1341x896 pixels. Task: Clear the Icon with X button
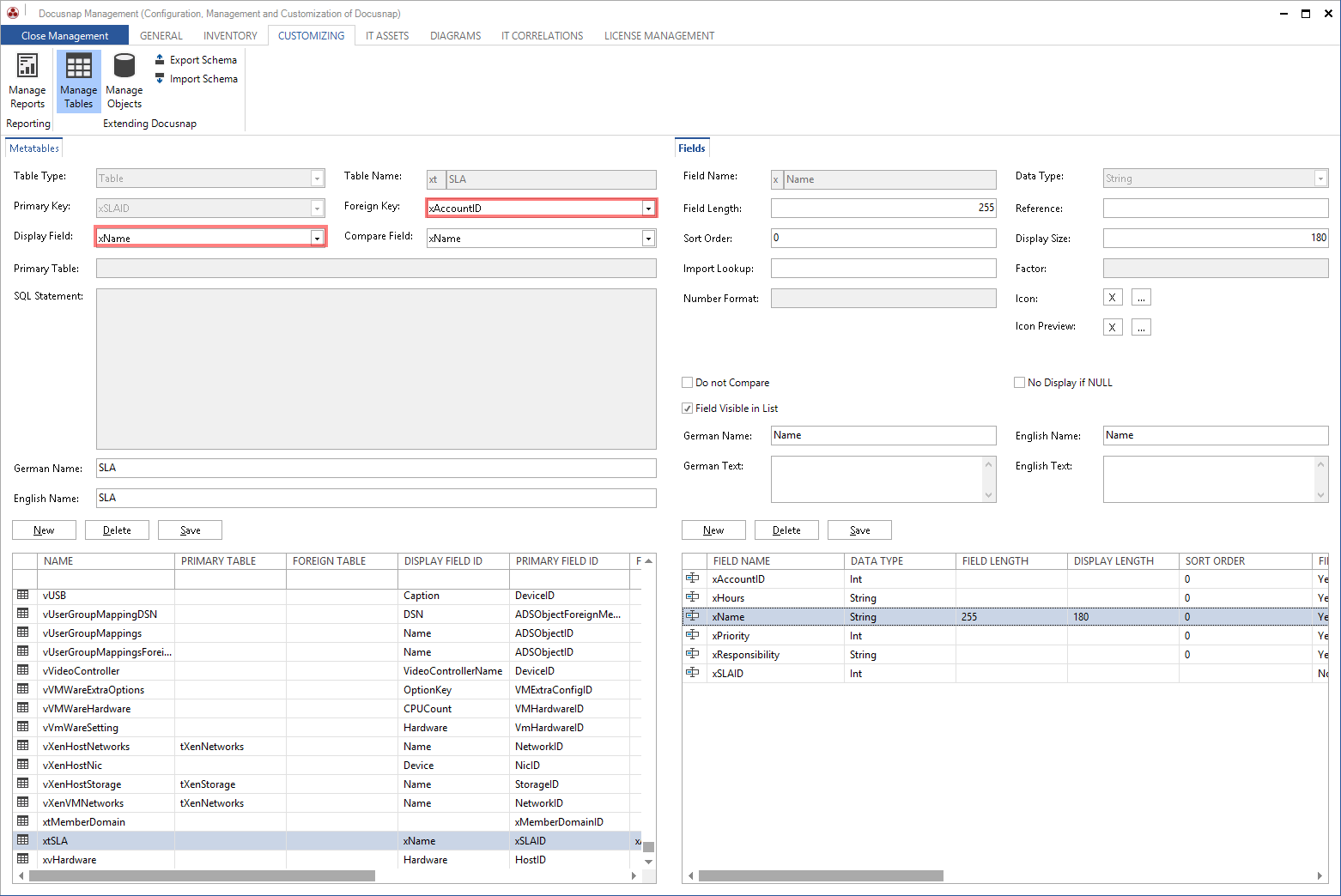coord(1113,298)
